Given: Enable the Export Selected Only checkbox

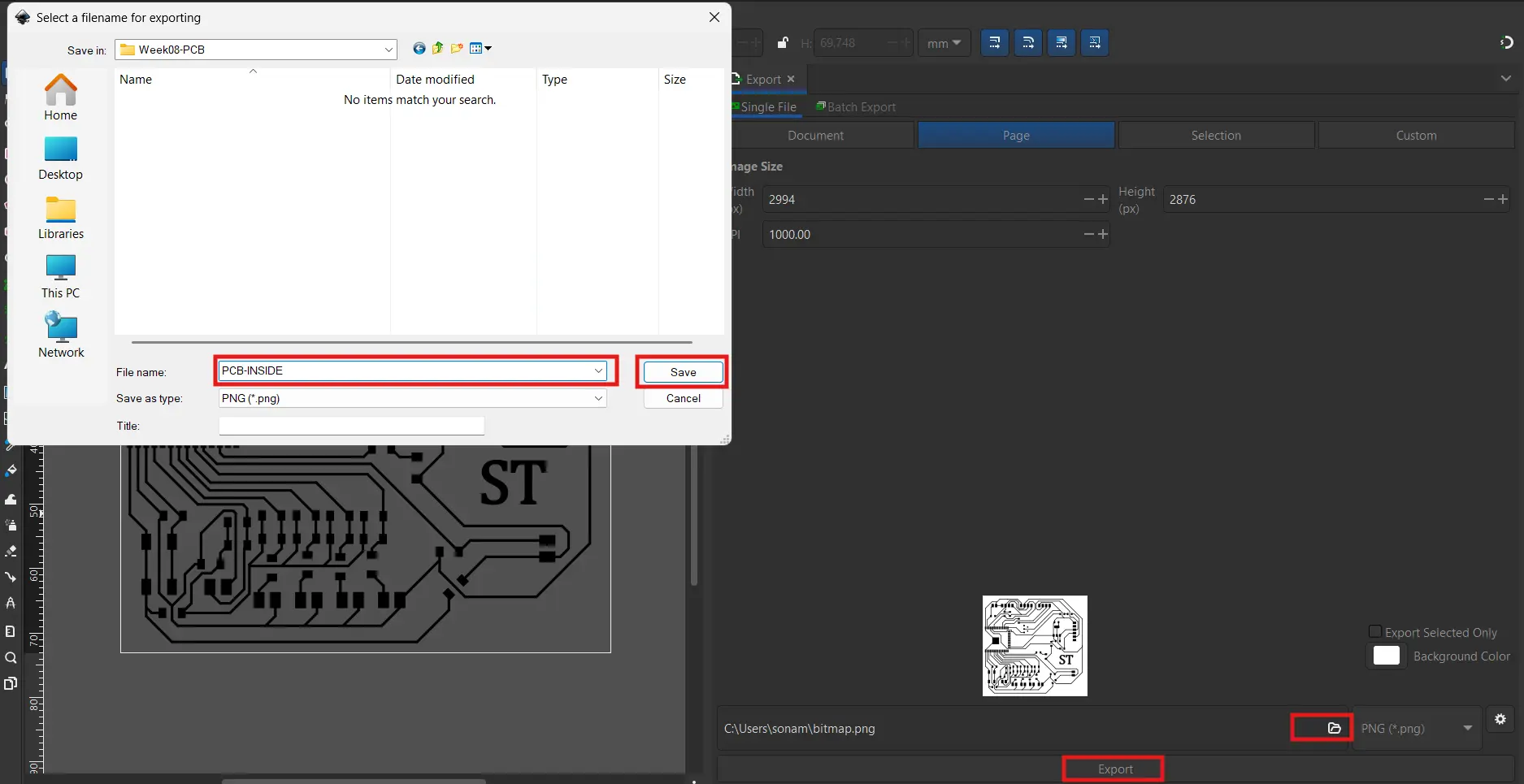Looking at the screenshot, I should pos(1375,632).
